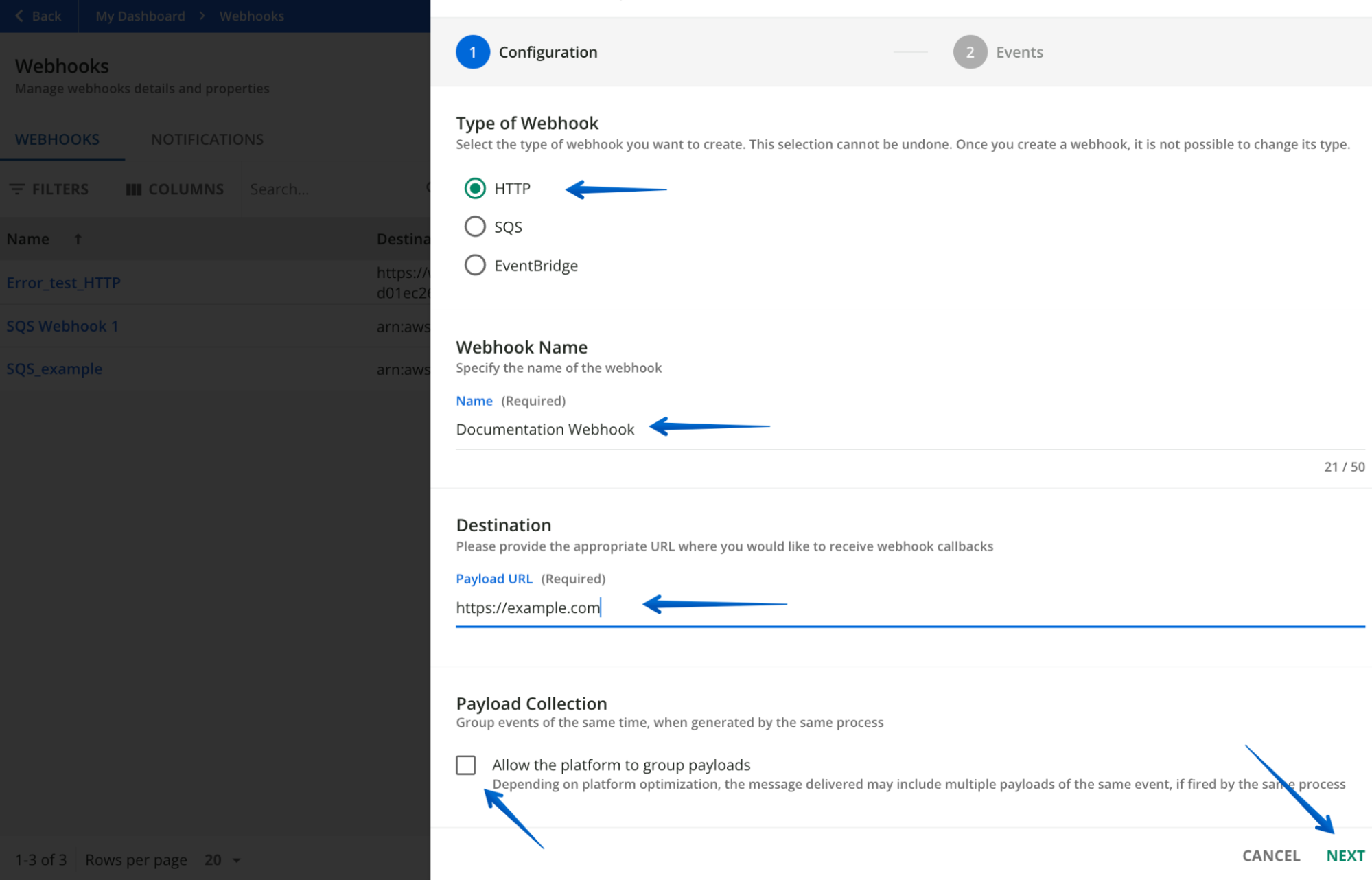Open the Filters panel
Image resolution: width=1372 pixels, height=880 pixels.
pos(49,189)
